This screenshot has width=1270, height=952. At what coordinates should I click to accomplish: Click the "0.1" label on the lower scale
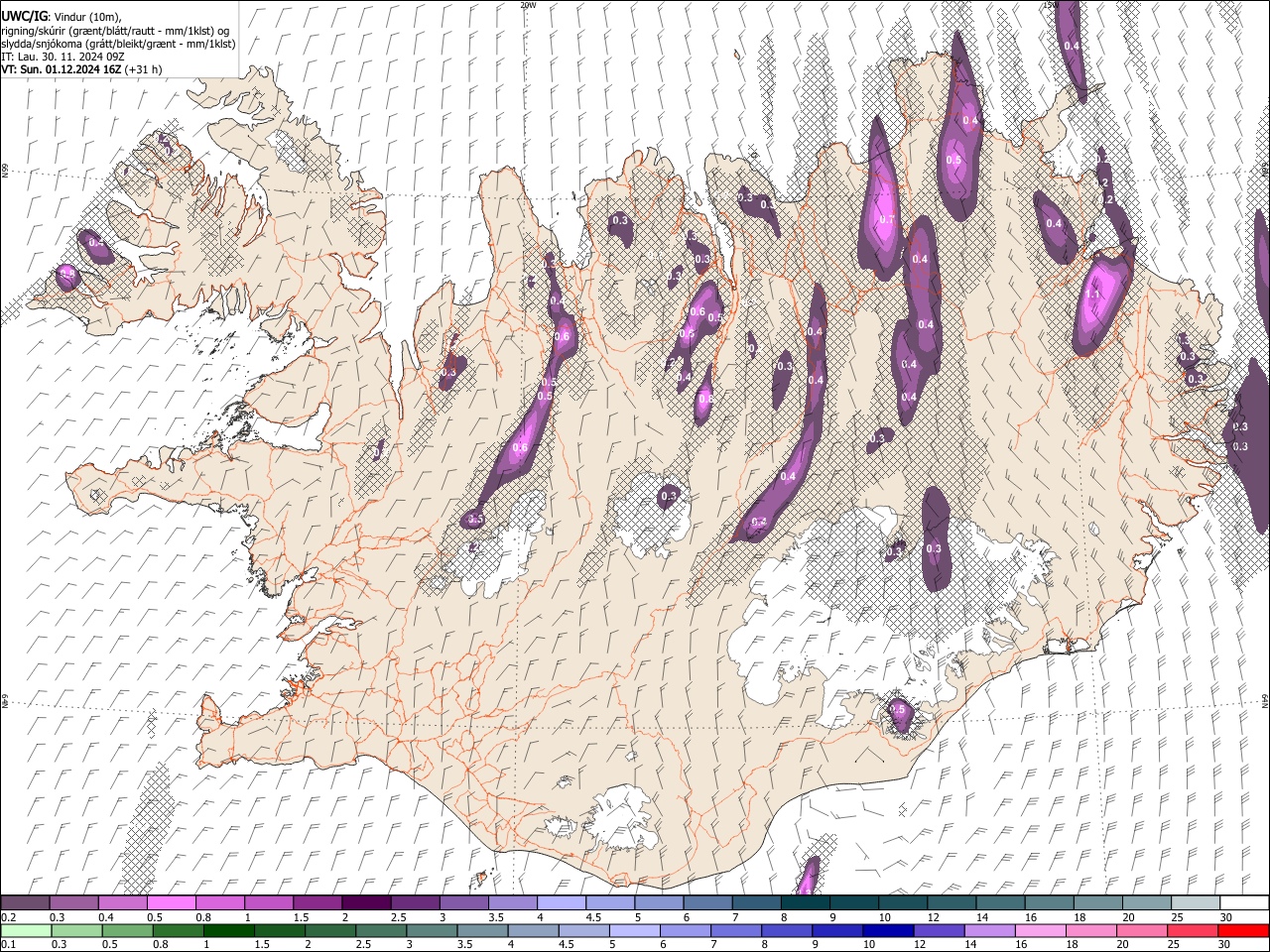[9, 945]
